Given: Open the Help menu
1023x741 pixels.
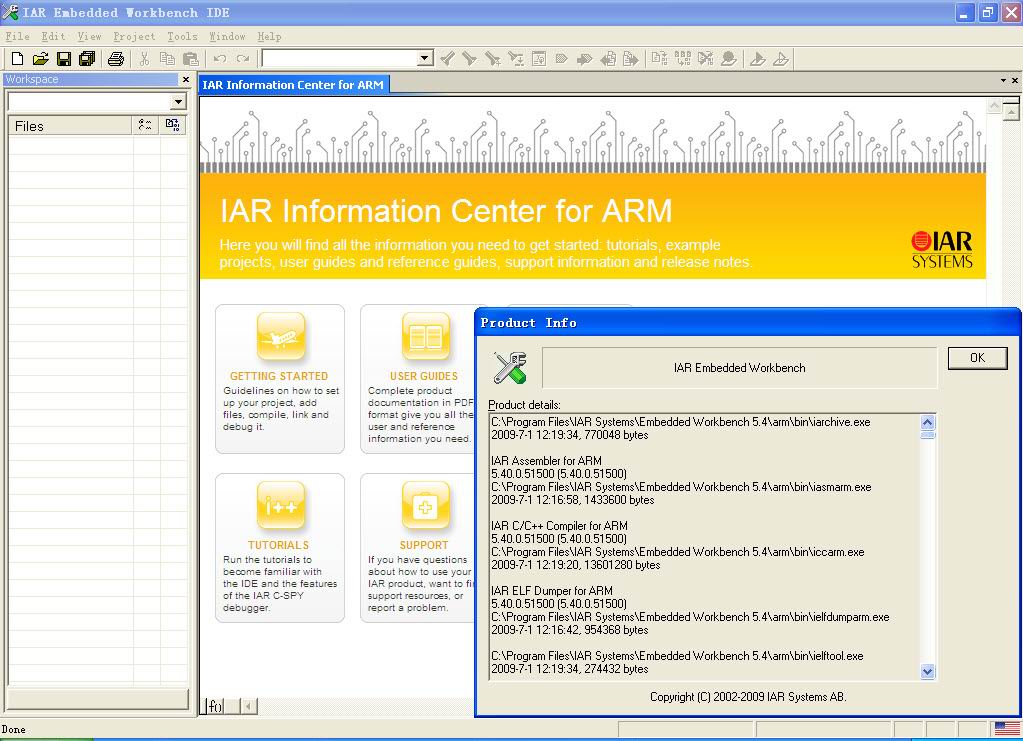Looking at the screenshot, I should [269, 37].
